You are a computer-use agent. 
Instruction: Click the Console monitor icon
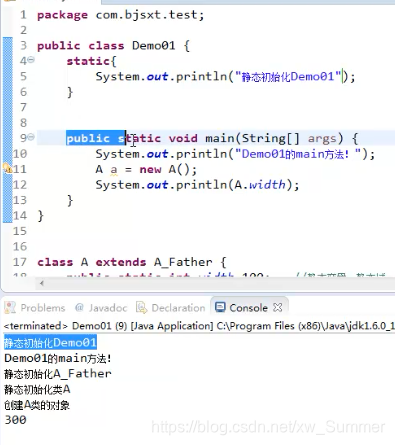tap(220, 307)
